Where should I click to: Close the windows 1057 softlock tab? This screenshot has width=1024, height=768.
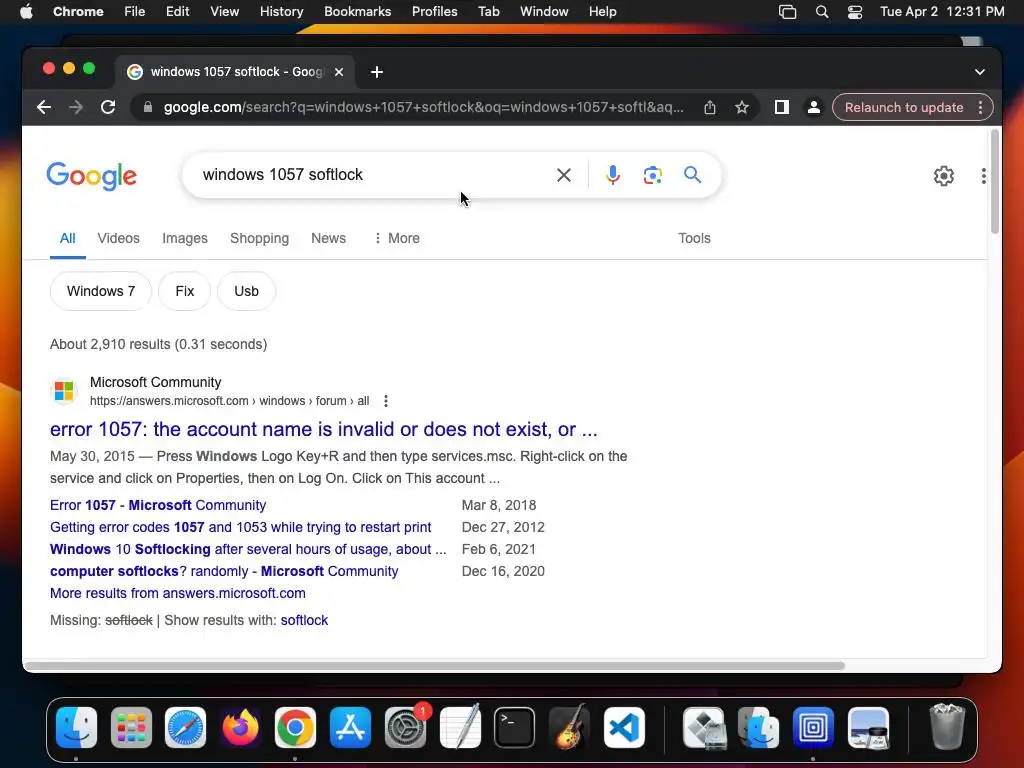click(x=339, y=72)
